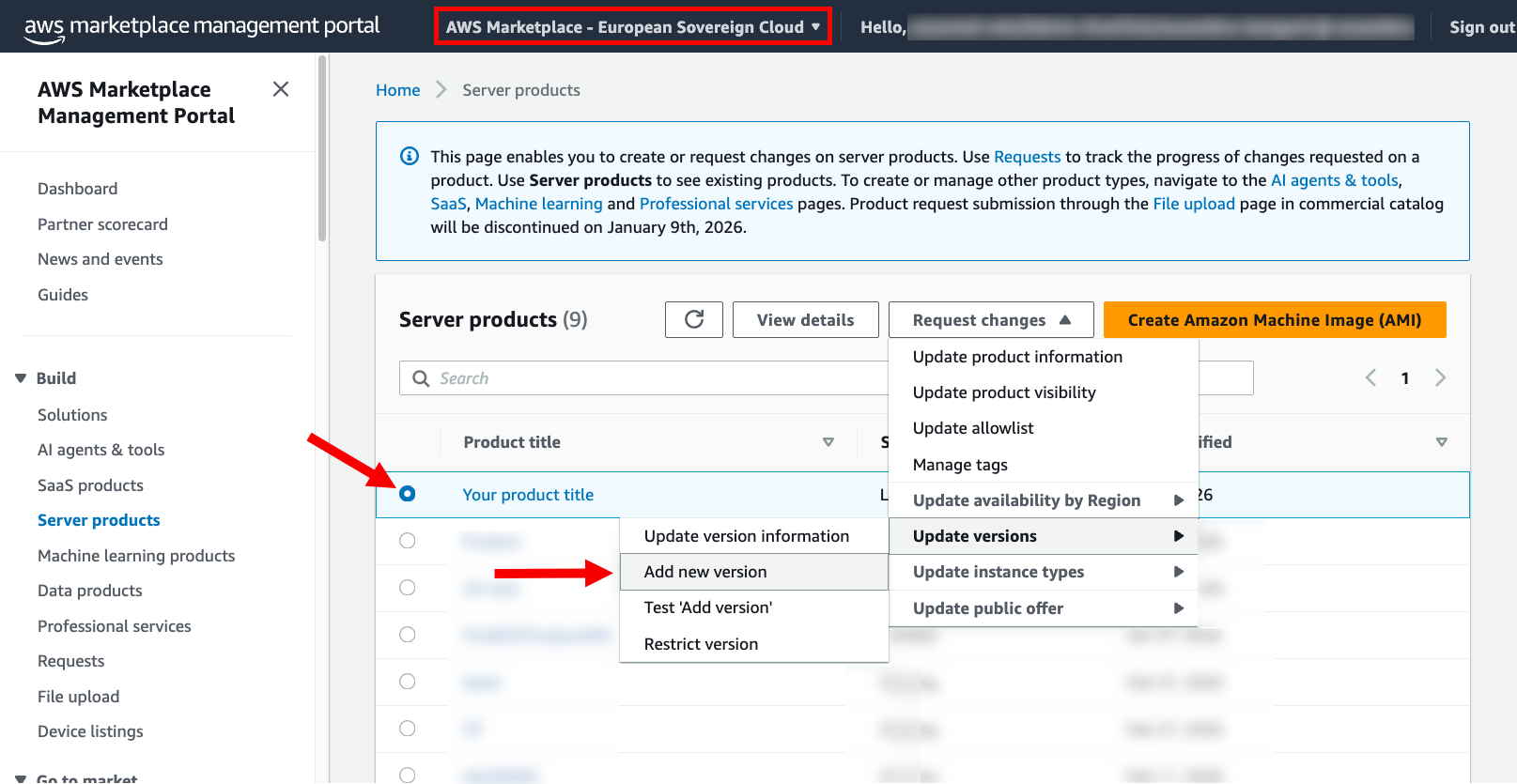1517x784 pixels.
Task: Open the File upload banner link
Action: [x=1194, y=204]
